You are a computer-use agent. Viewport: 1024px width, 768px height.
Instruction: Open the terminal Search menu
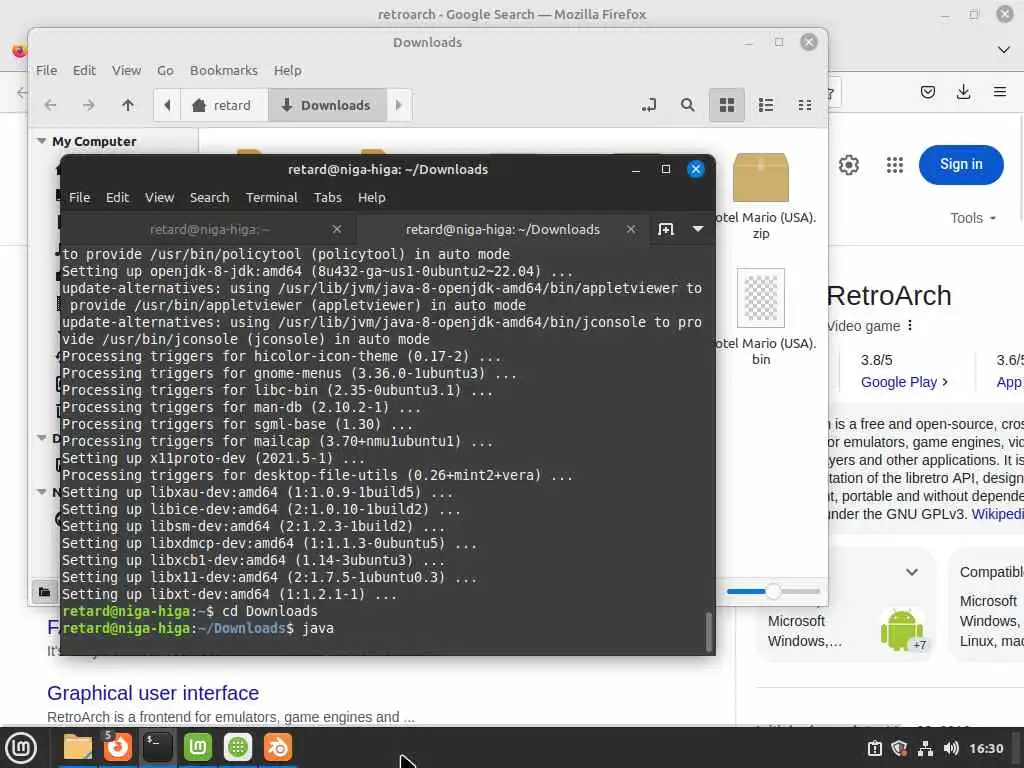pos(210,197)
